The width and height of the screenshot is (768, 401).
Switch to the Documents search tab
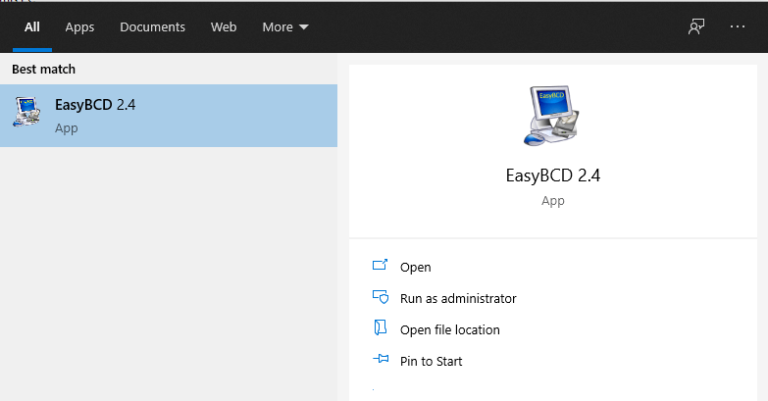click(x=152, y=27)
